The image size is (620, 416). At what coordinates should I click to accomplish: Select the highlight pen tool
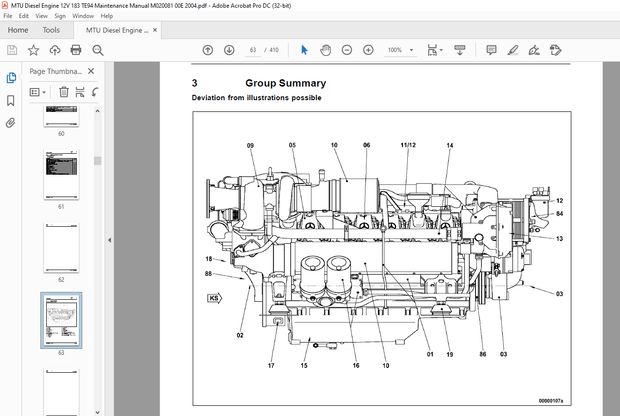point(513,50)
